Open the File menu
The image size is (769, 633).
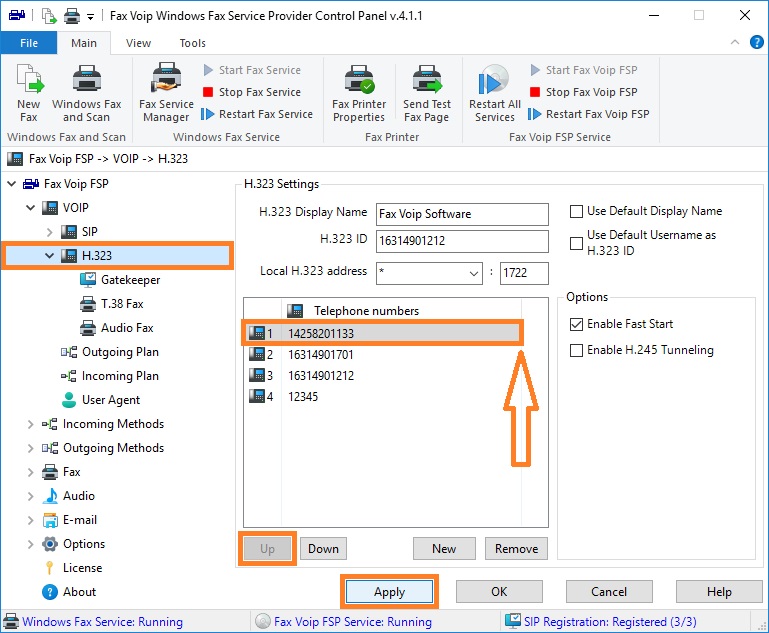coord(29,43)
